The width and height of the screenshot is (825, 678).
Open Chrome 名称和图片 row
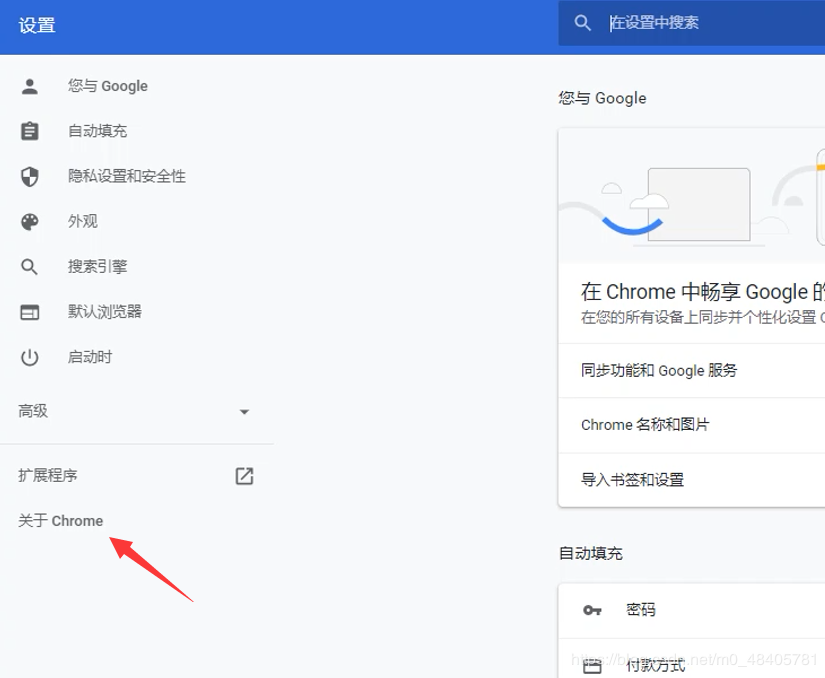click(691, 425)
